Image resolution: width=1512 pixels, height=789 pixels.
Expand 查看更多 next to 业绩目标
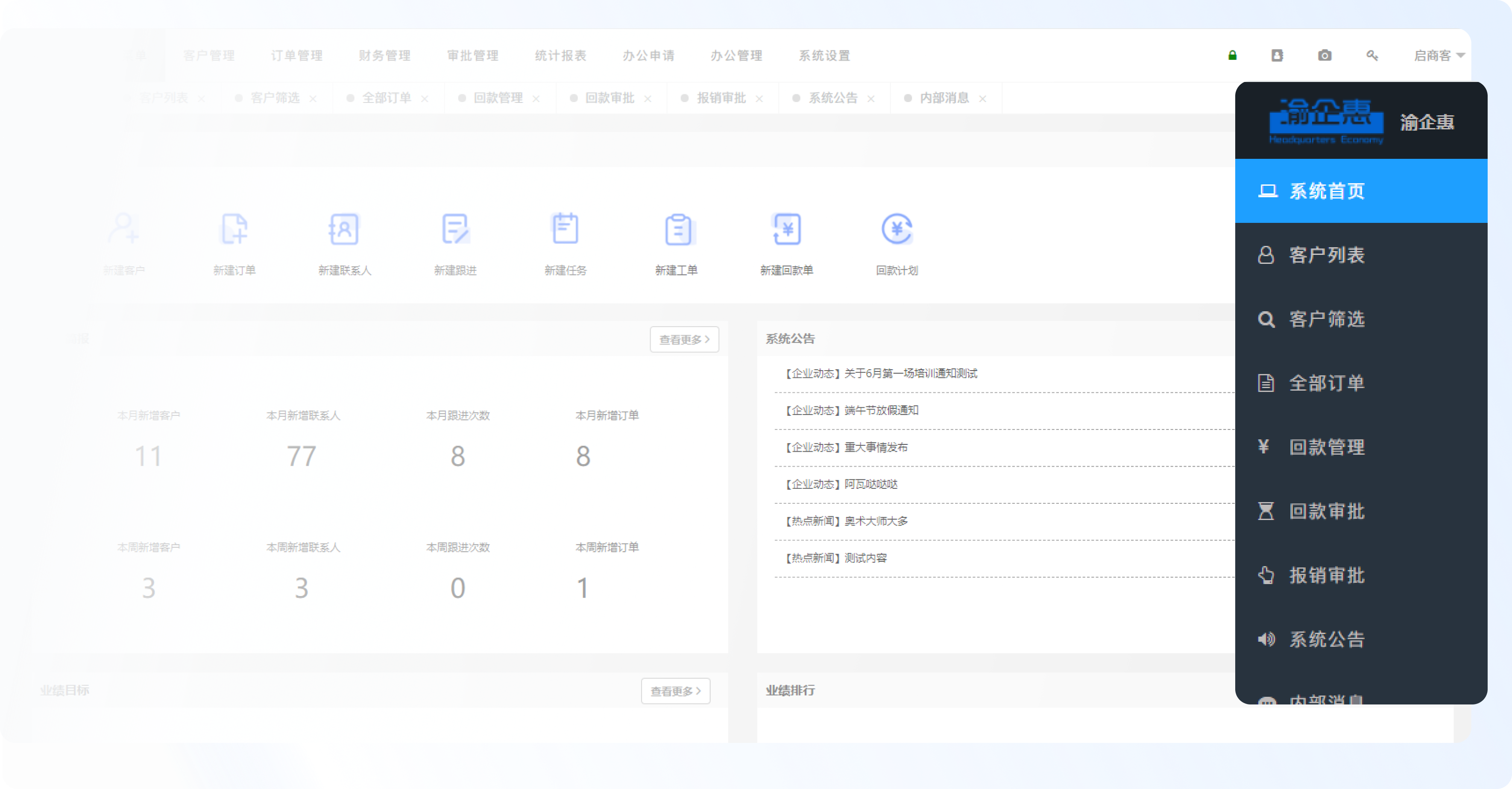pyautogui.click(x=675, y=691)
